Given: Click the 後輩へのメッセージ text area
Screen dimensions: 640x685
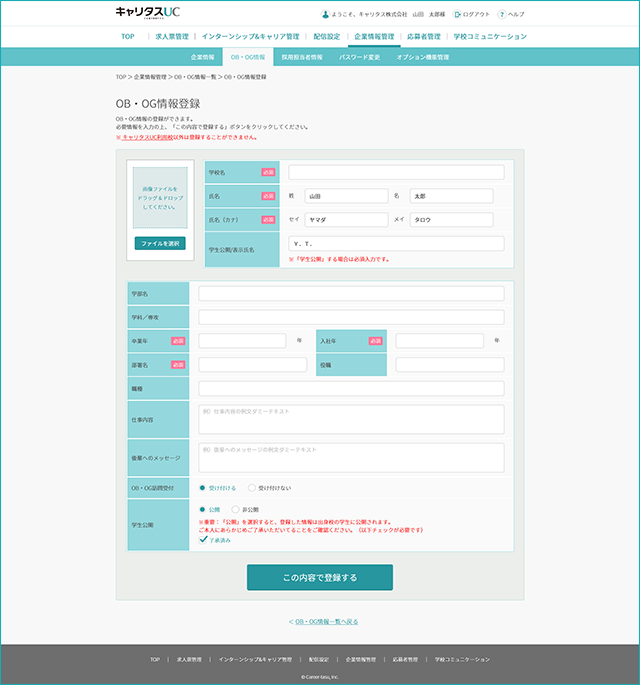Looking at the screenshot, I should pyautogui.click(x=351, y=458).
